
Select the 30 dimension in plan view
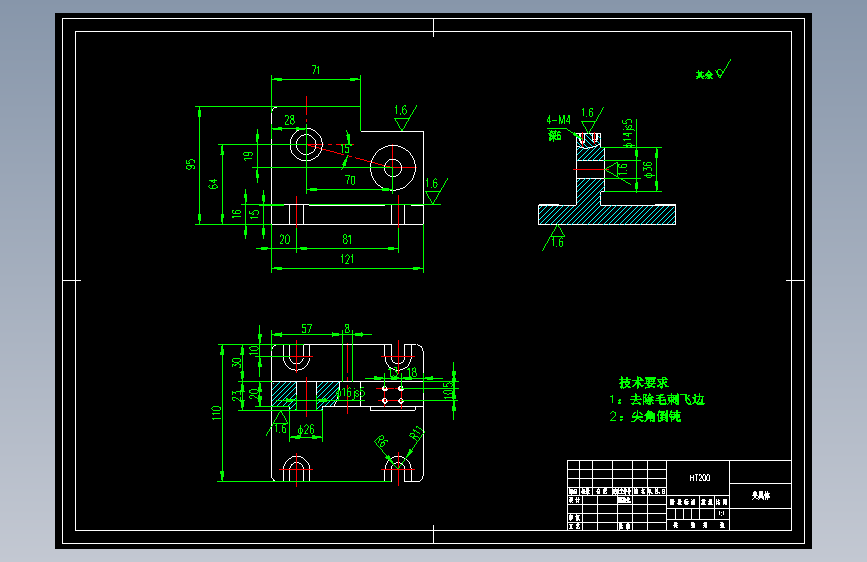(237, 363)
